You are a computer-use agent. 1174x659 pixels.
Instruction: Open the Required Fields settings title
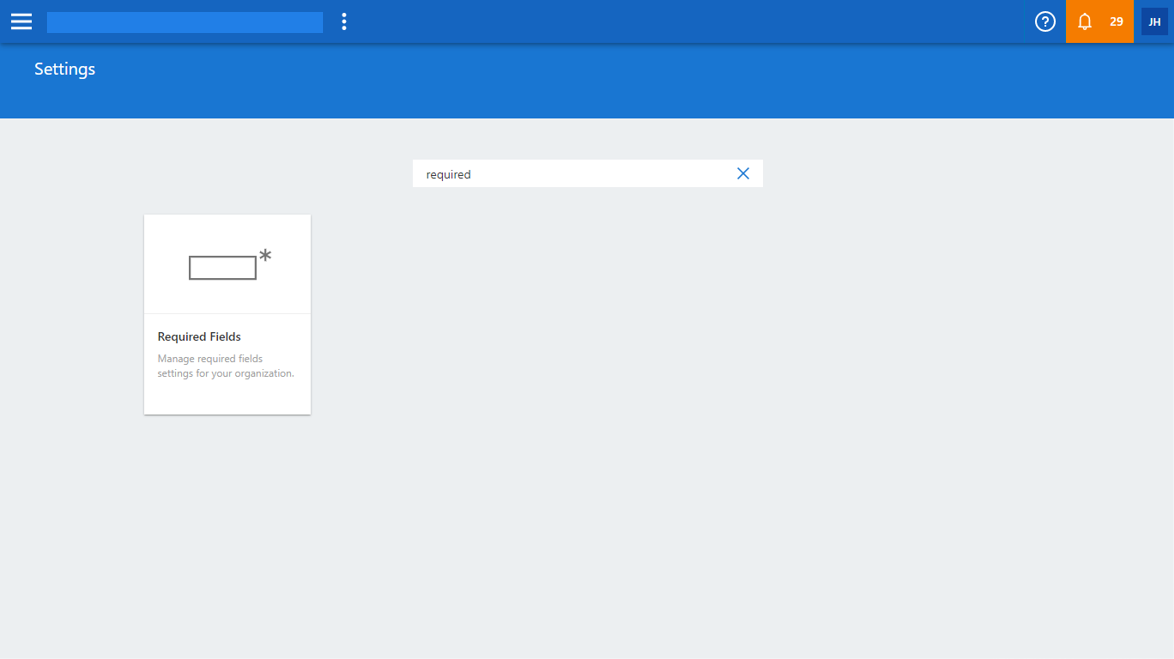199,337
